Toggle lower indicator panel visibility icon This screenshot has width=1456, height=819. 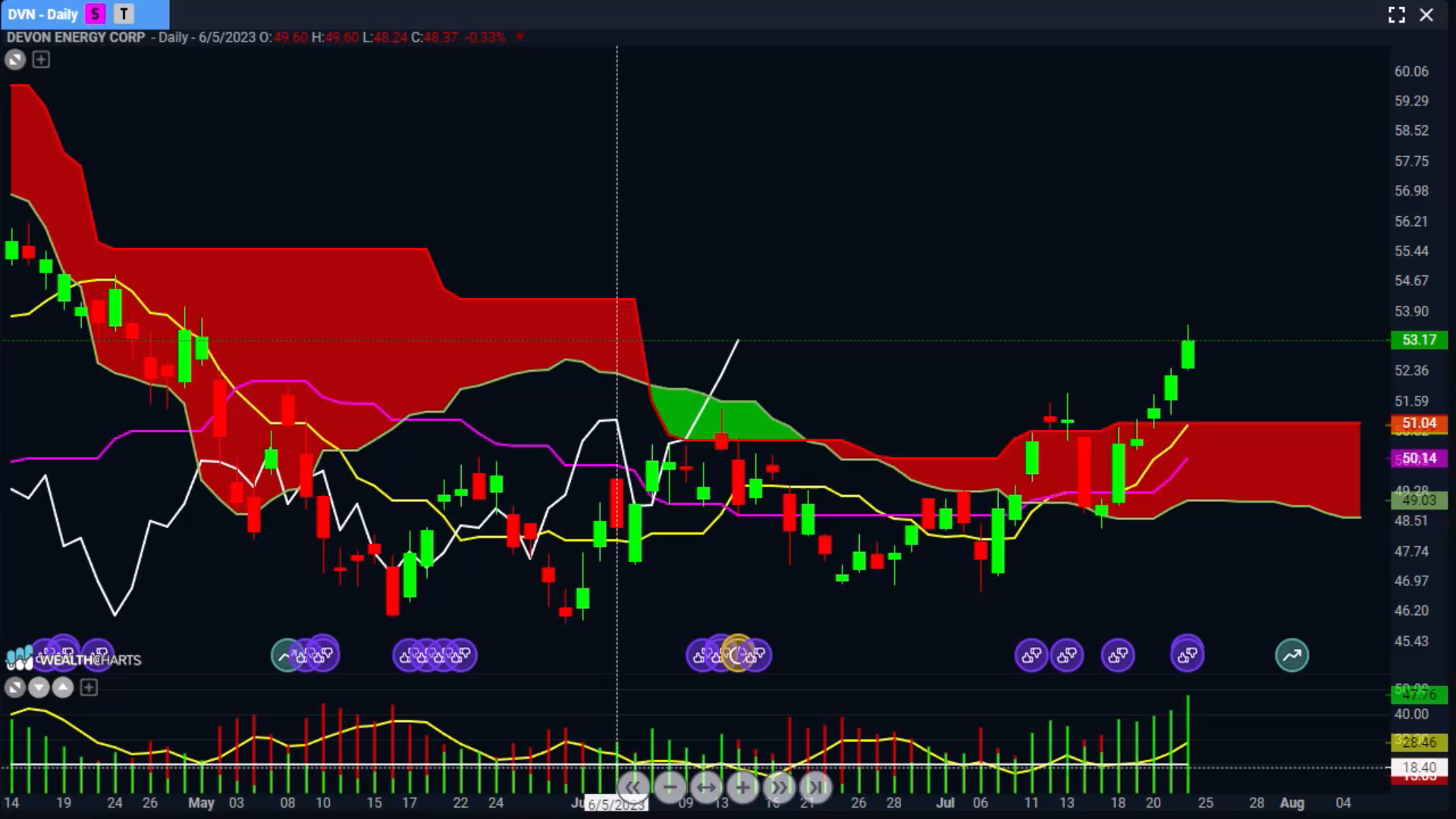pyautogui.click(x=14, y=688)
